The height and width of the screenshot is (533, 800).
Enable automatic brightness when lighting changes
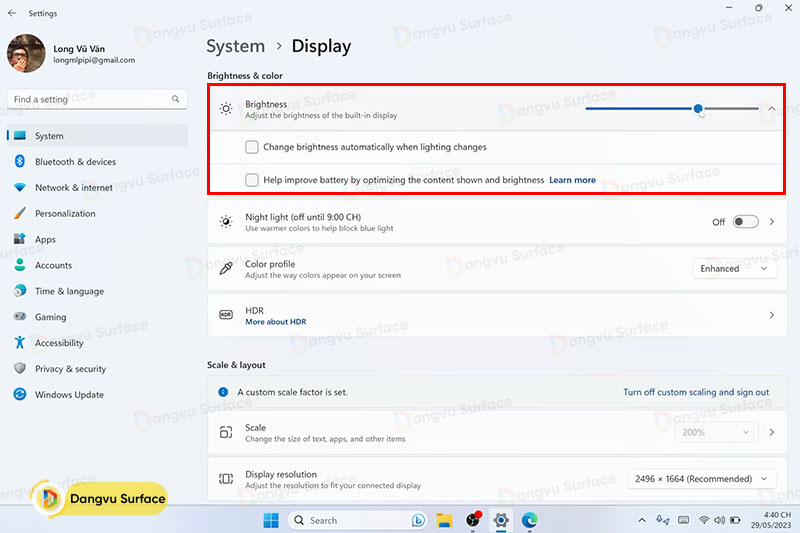(252, 147)
